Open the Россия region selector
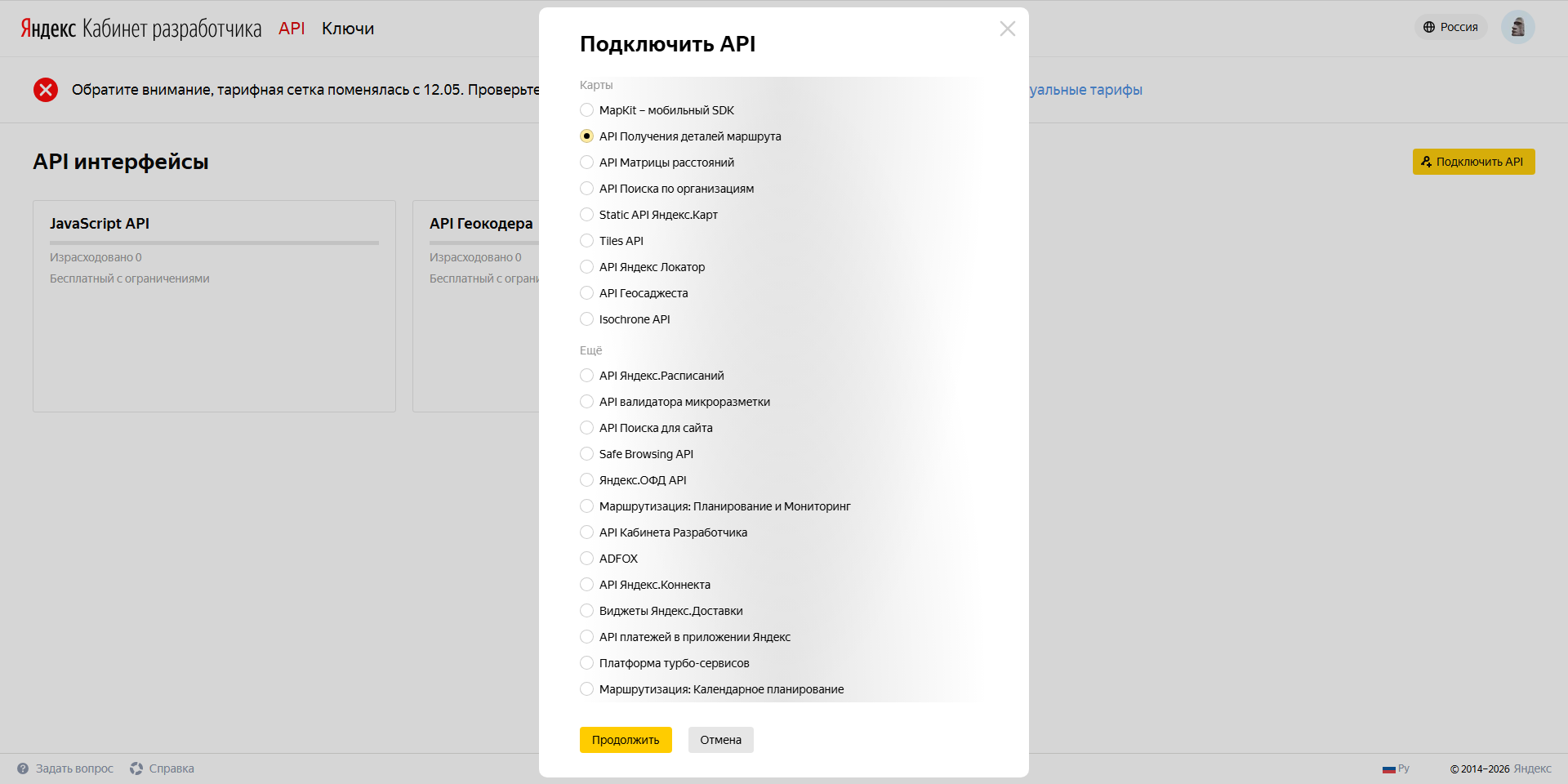Image resolution: width=1568 pixels, height=784 pixels. 1450,27
